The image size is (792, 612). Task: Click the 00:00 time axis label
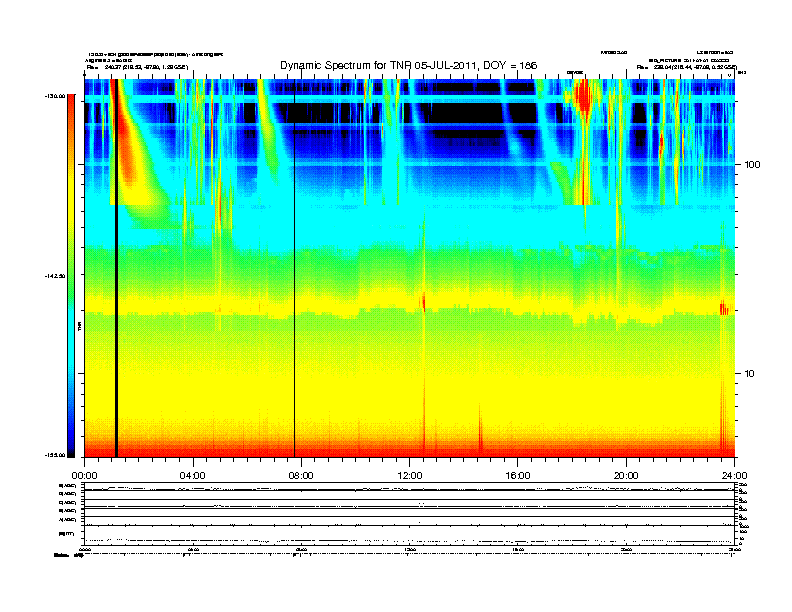[x=84, y=476]
